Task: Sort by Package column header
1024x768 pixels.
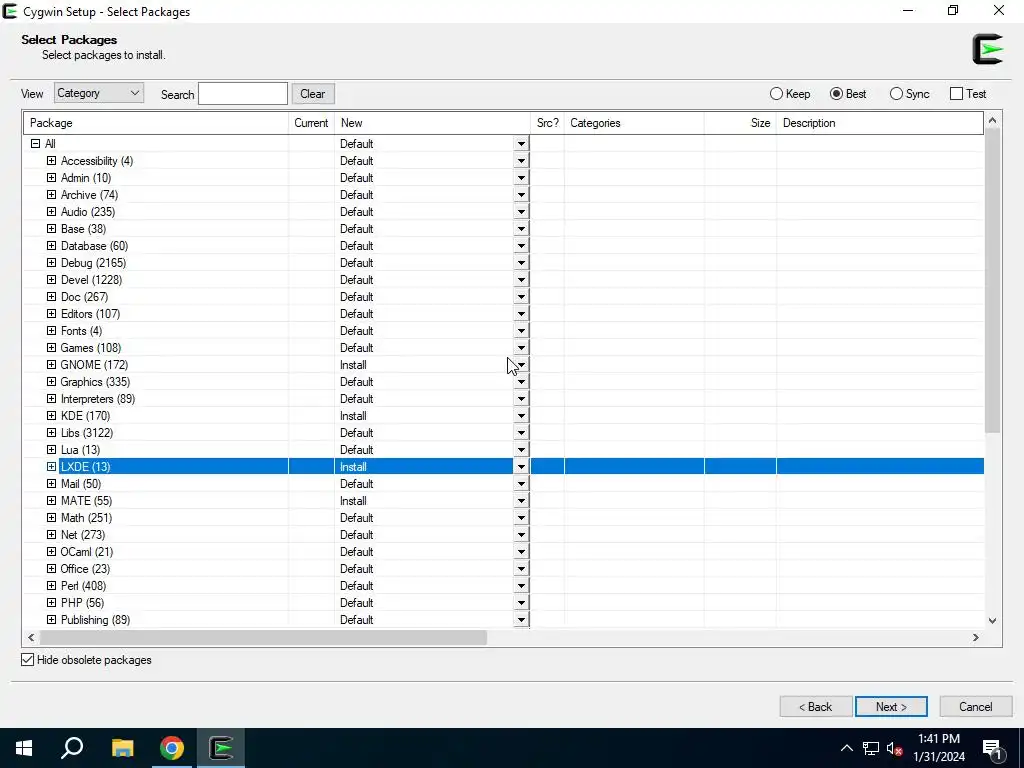Action: 156,123
